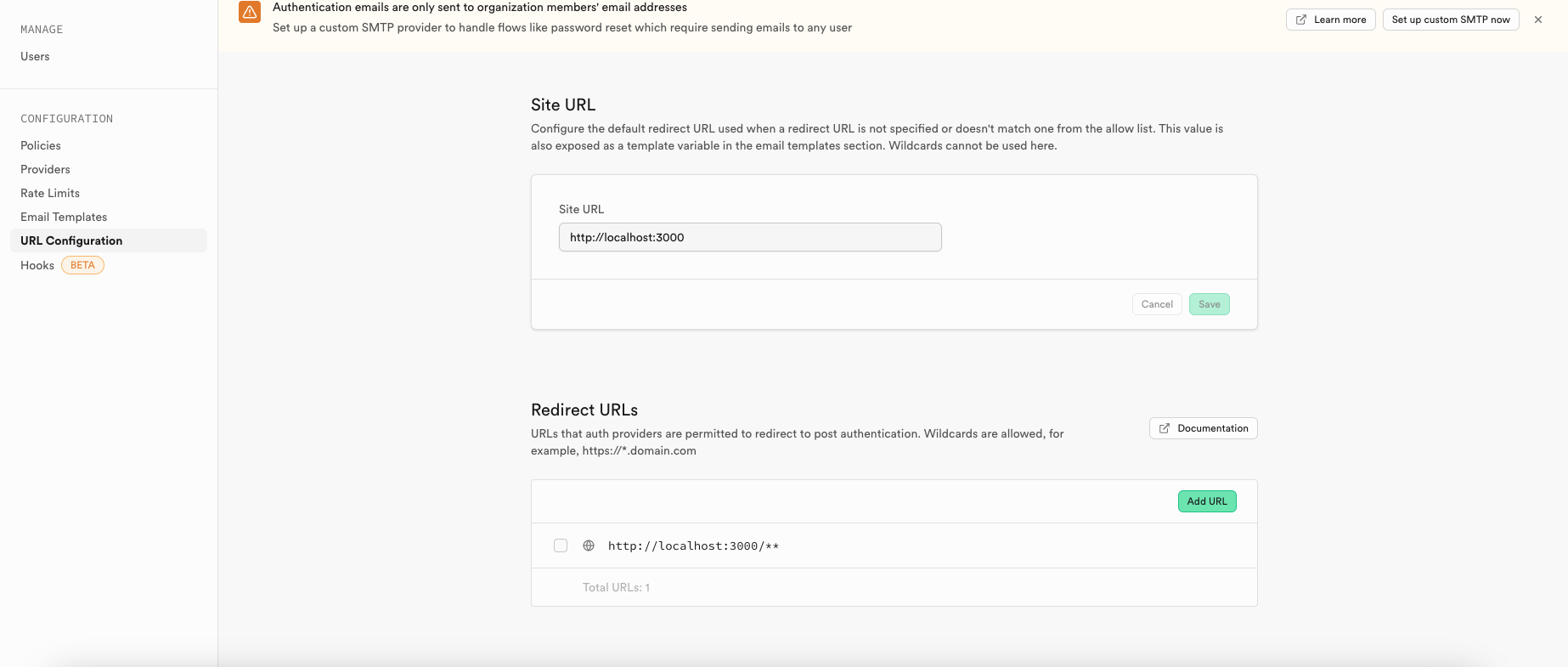Open the Learn more link

(1330, 20)
